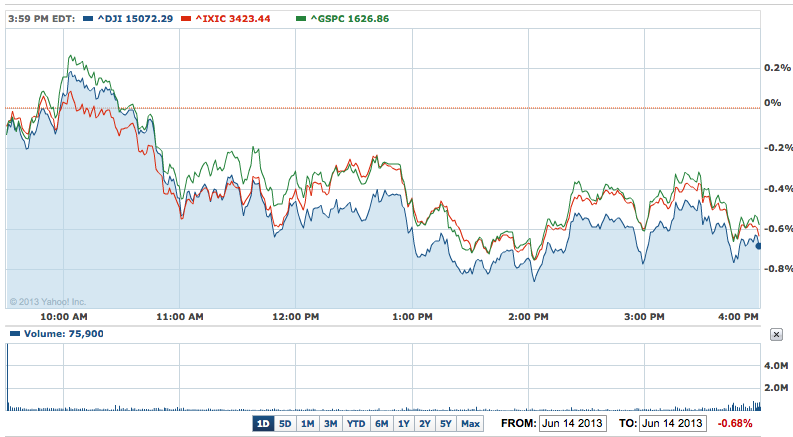This screenshot has width=793, height=437.
Task: Show the 1M time range
Action: pos(308,423)
